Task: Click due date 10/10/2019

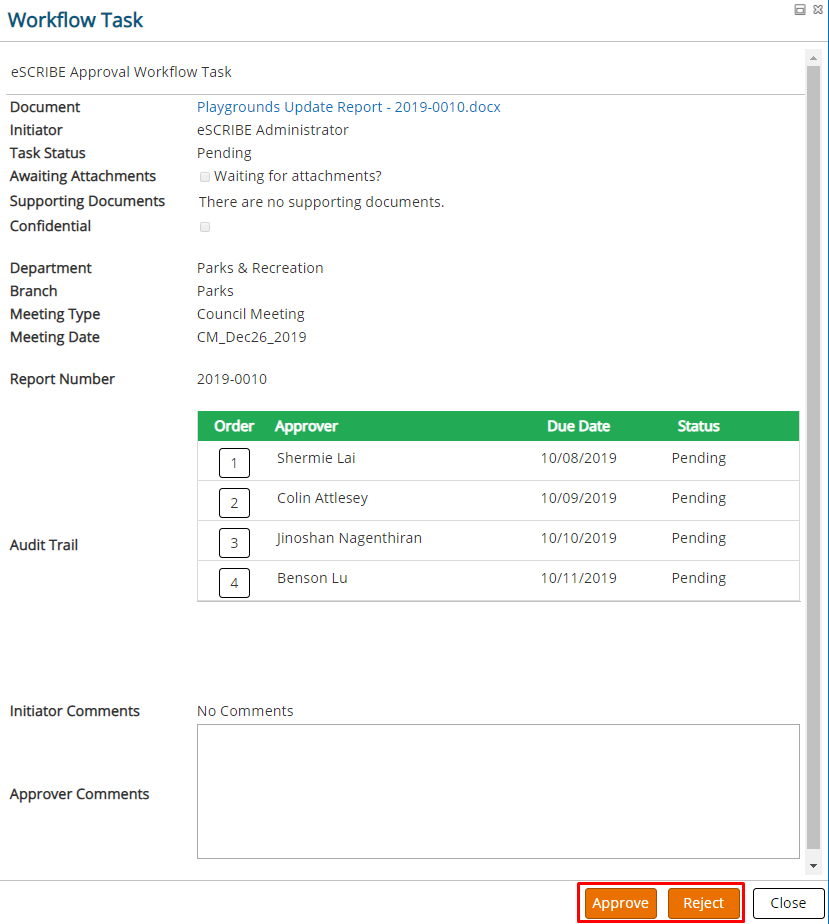Action: [x=579, y=538]
